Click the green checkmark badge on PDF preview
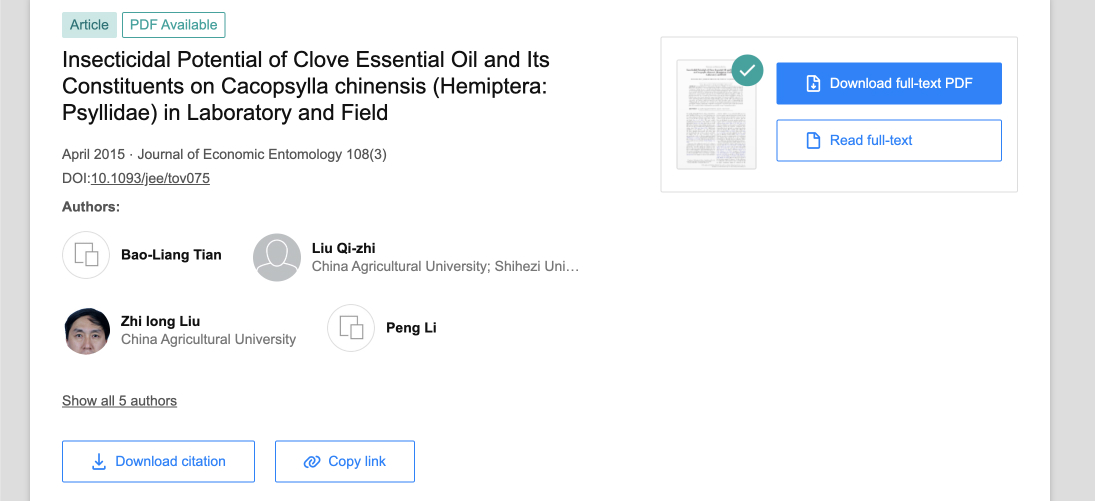The height and width of the screenshot is (501, 1095). click(x=747, y=70)
